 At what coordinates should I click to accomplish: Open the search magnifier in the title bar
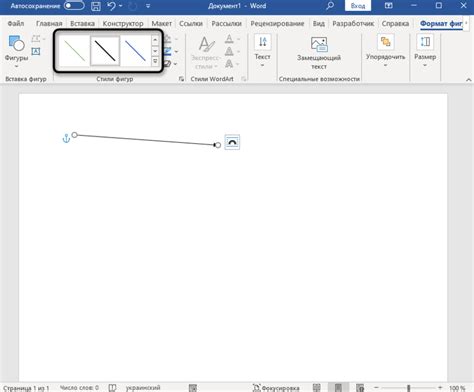pyautogui.click(x=330, y=6)
